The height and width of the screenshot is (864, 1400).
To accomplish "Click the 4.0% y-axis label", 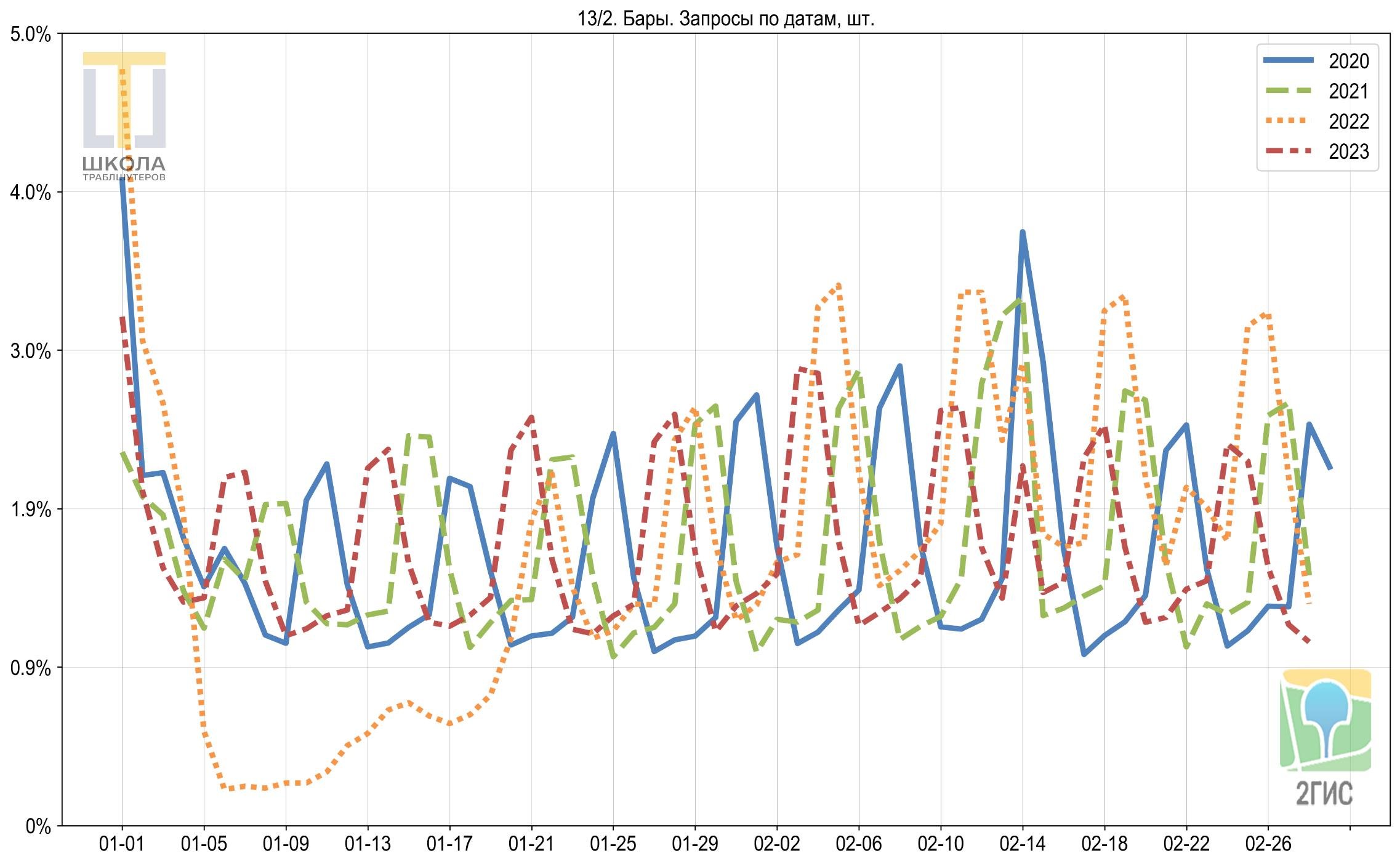I will 30,193.
